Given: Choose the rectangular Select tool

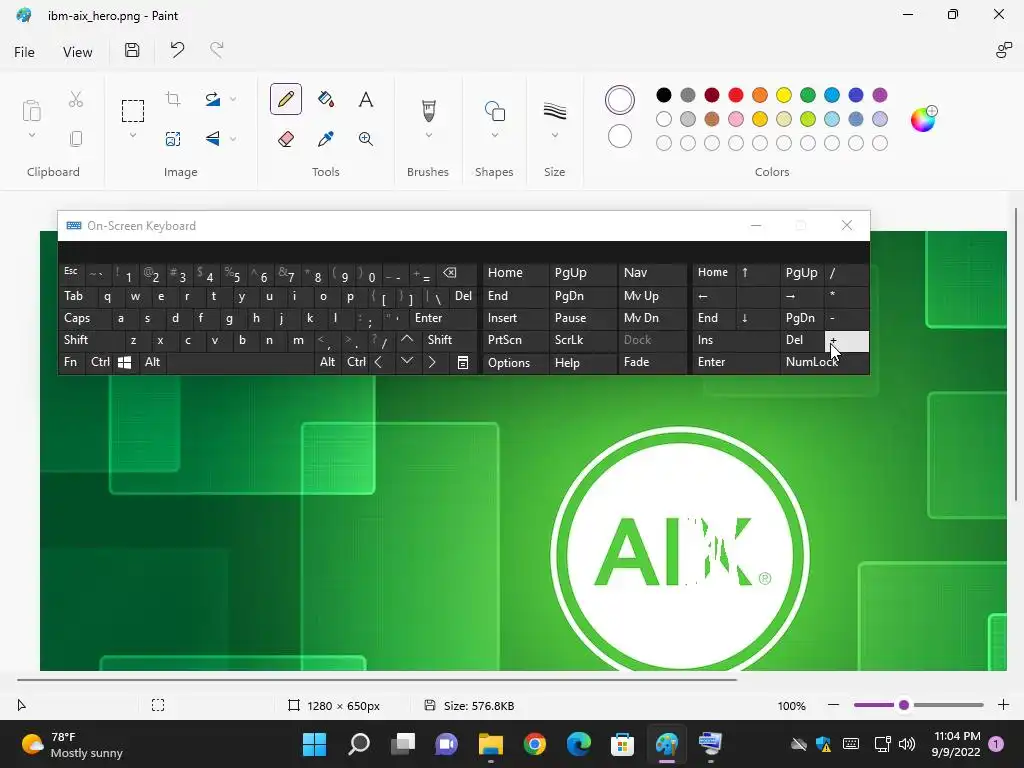Looking at the screenshot, I should [x=133, y=110].
